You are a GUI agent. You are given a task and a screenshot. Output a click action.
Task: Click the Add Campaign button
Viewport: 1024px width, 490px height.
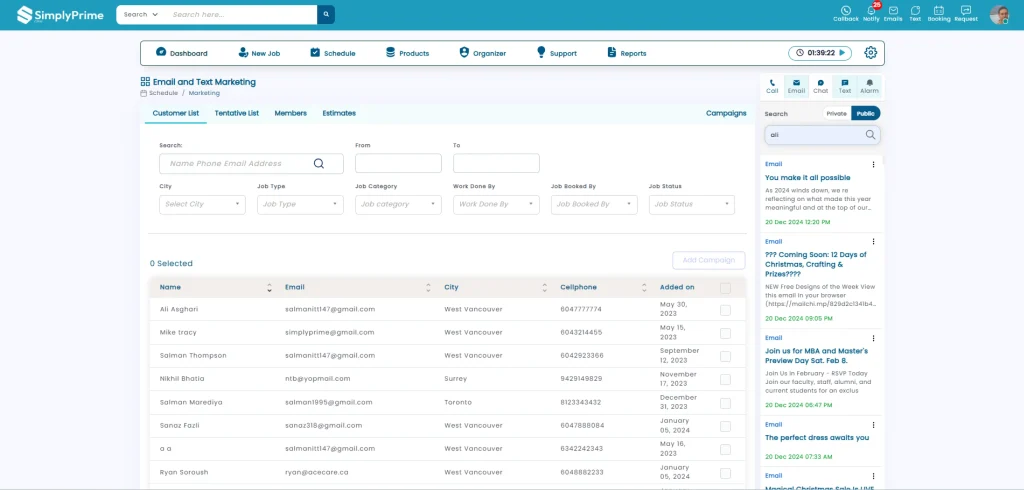click(x=709, y=260)
